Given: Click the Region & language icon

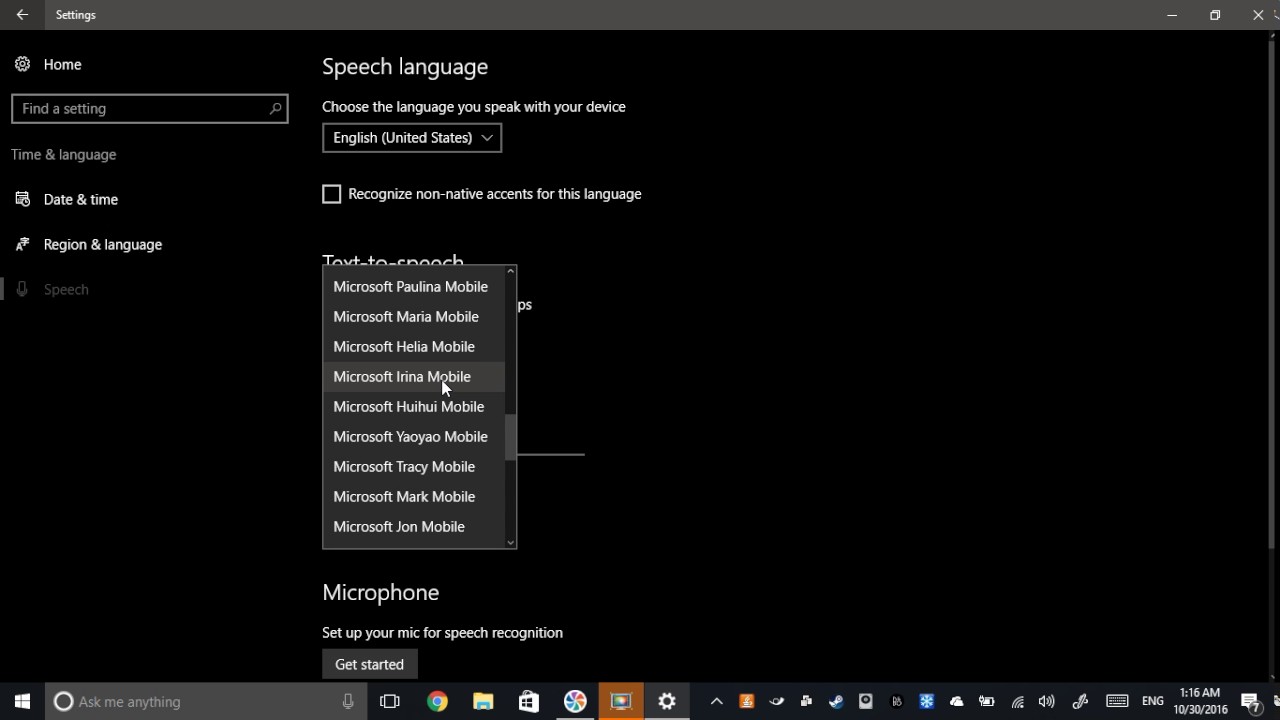Looking at the screenshot, I should (22, 244).
